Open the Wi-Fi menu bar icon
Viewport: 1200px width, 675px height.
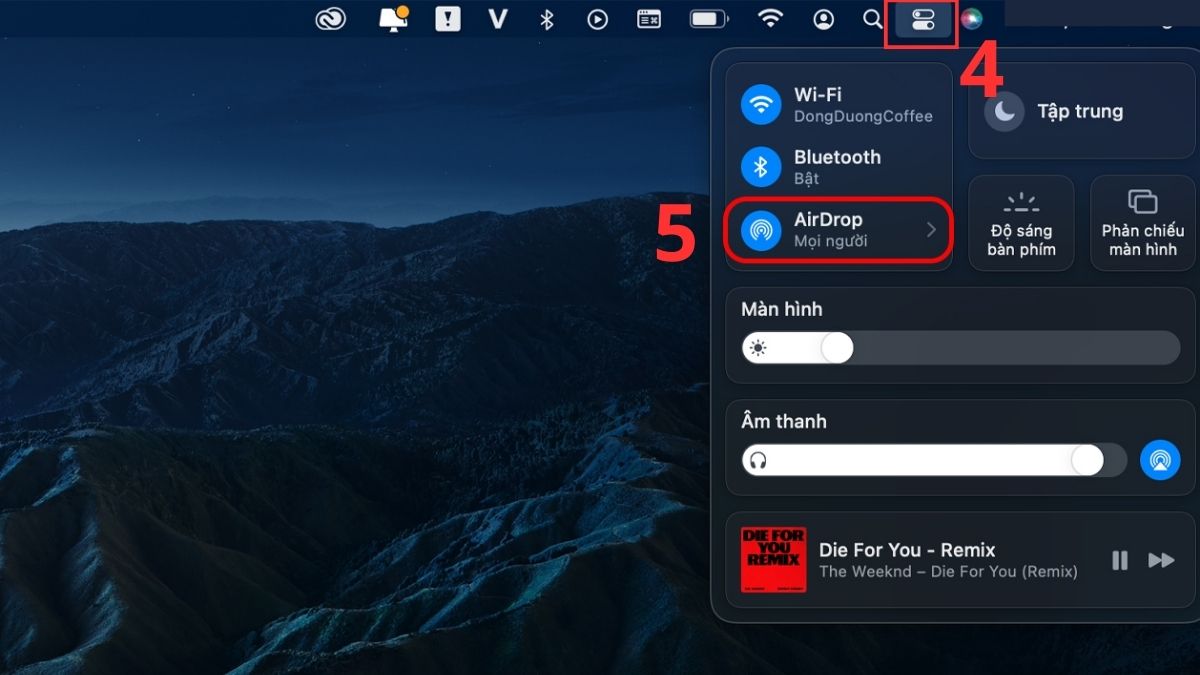coord(769,19)
